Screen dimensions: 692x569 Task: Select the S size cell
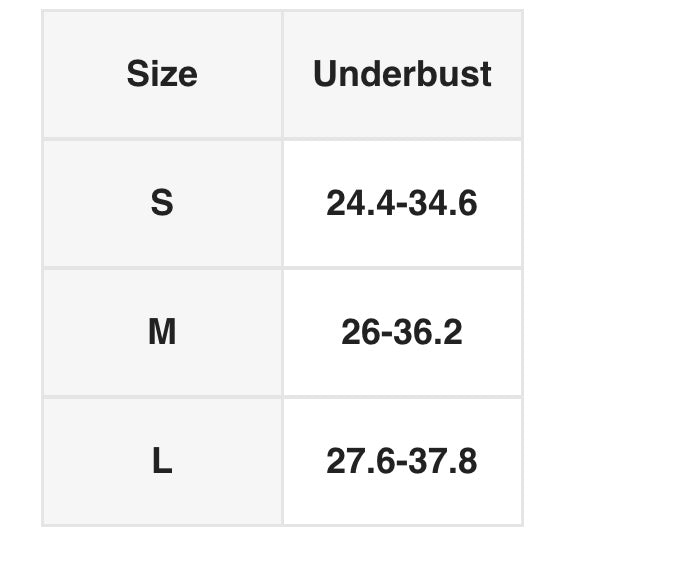pos(162,203)
